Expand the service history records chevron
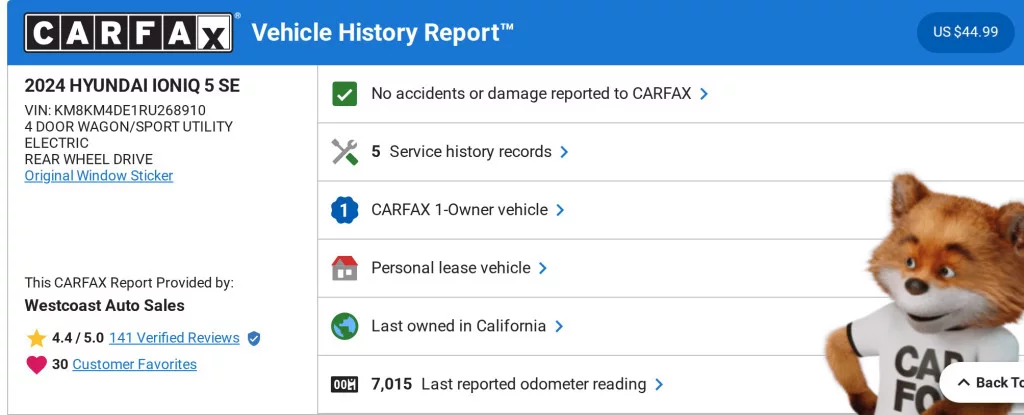Viewport: 1024px width, 415px height. [x=564, y=152]
